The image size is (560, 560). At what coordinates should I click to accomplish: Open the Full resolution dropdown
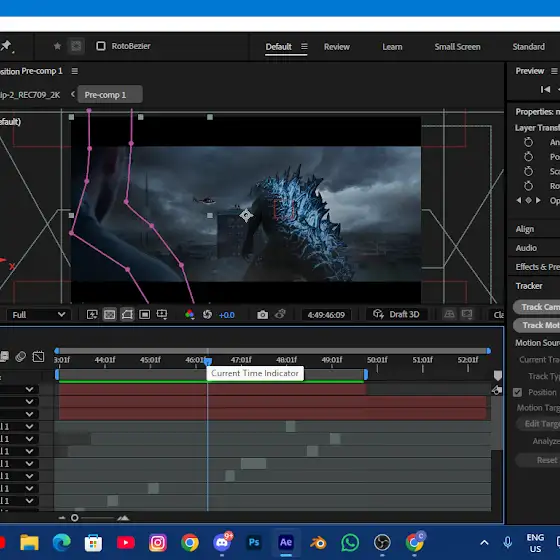pos(39,315)
